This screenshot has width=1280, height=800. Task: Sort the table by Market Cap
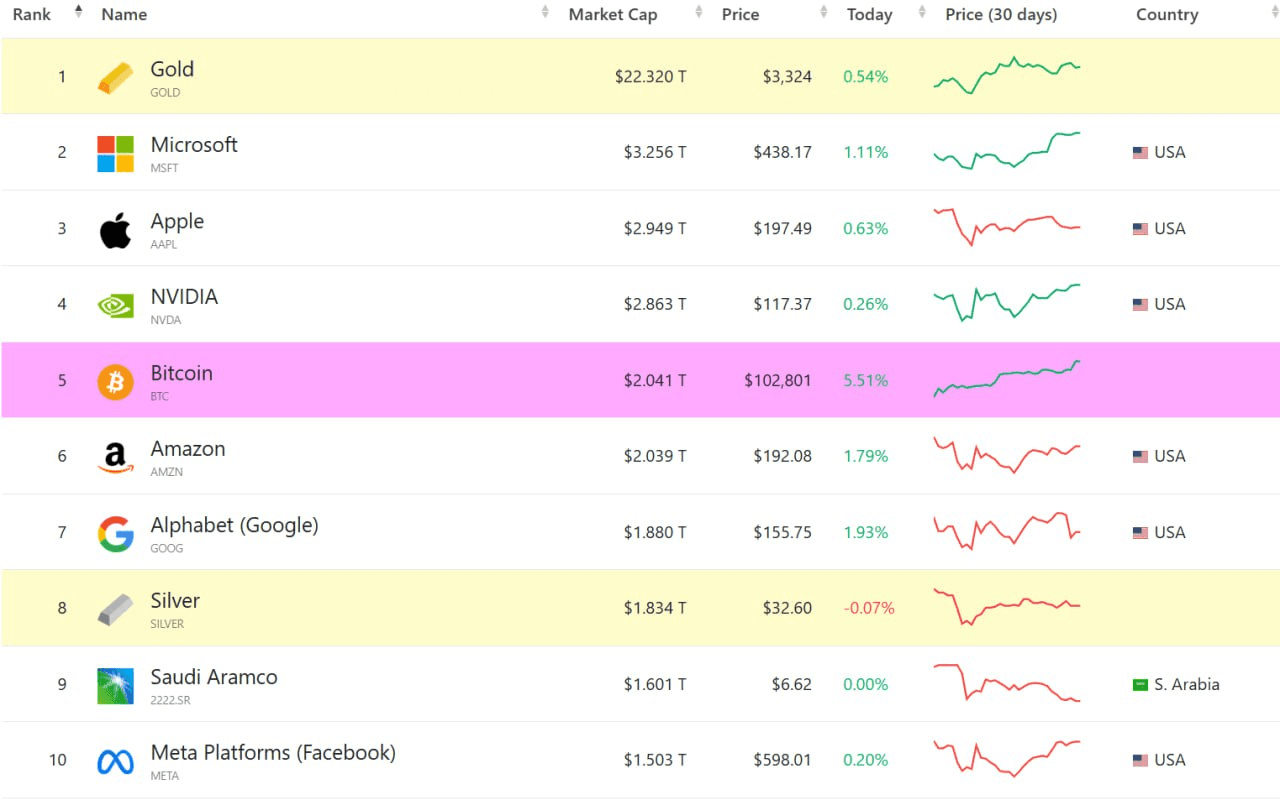point(613,15)
